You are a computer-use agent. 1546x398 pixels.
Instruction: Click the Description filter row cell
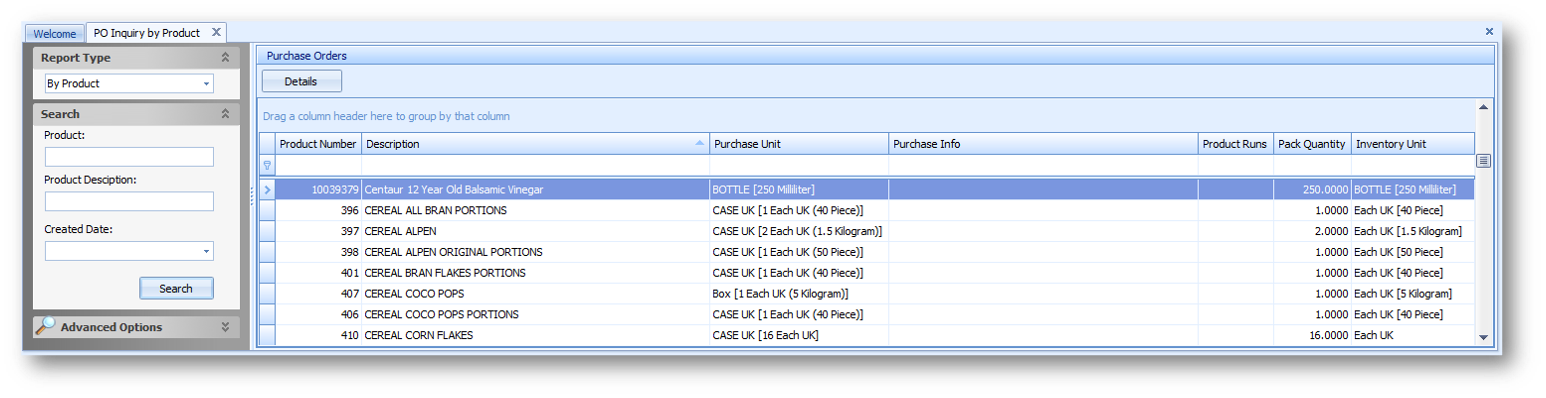[535, 165]
